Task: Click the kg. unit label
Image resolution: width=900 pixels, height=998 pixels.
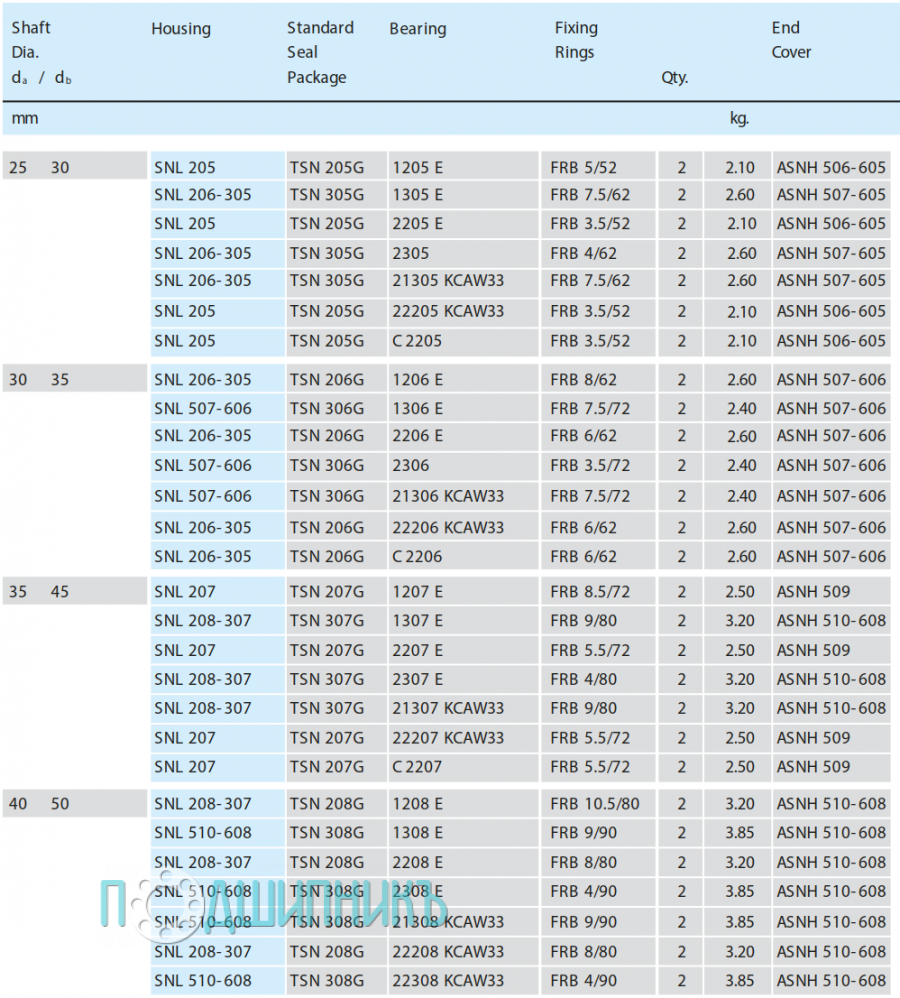Action: pyautogui.click(x=739, y=118)
